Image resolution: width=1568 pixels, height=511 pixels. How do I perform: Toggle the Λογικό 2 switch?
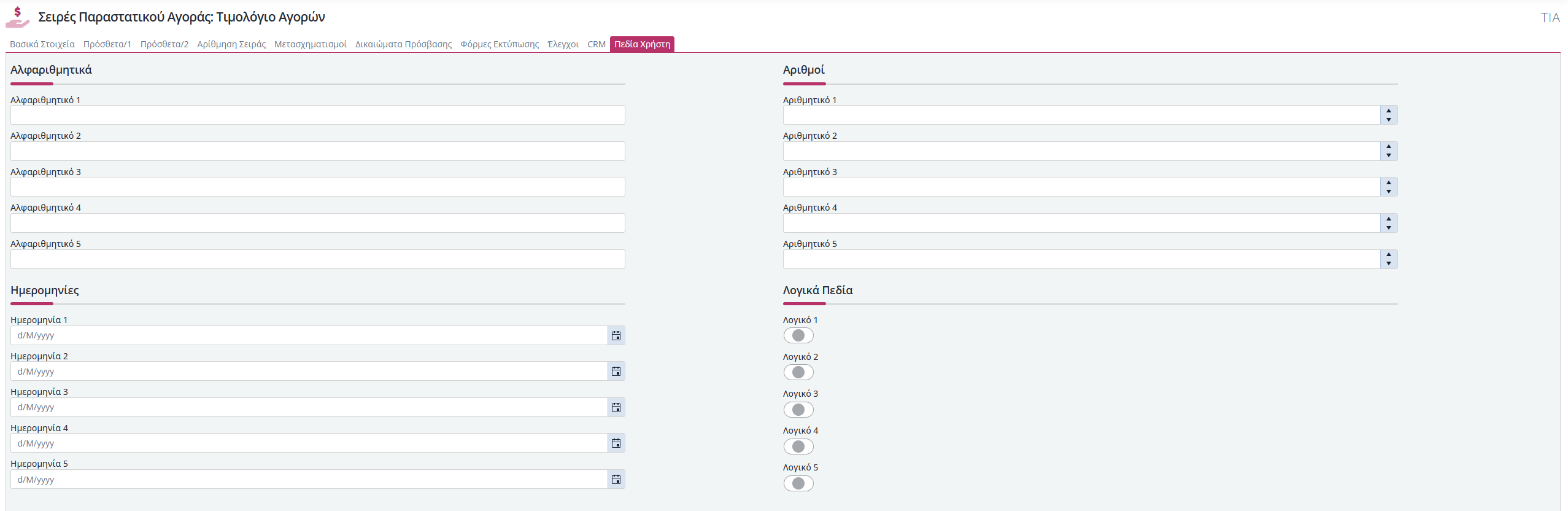click(x=798, y=372)
